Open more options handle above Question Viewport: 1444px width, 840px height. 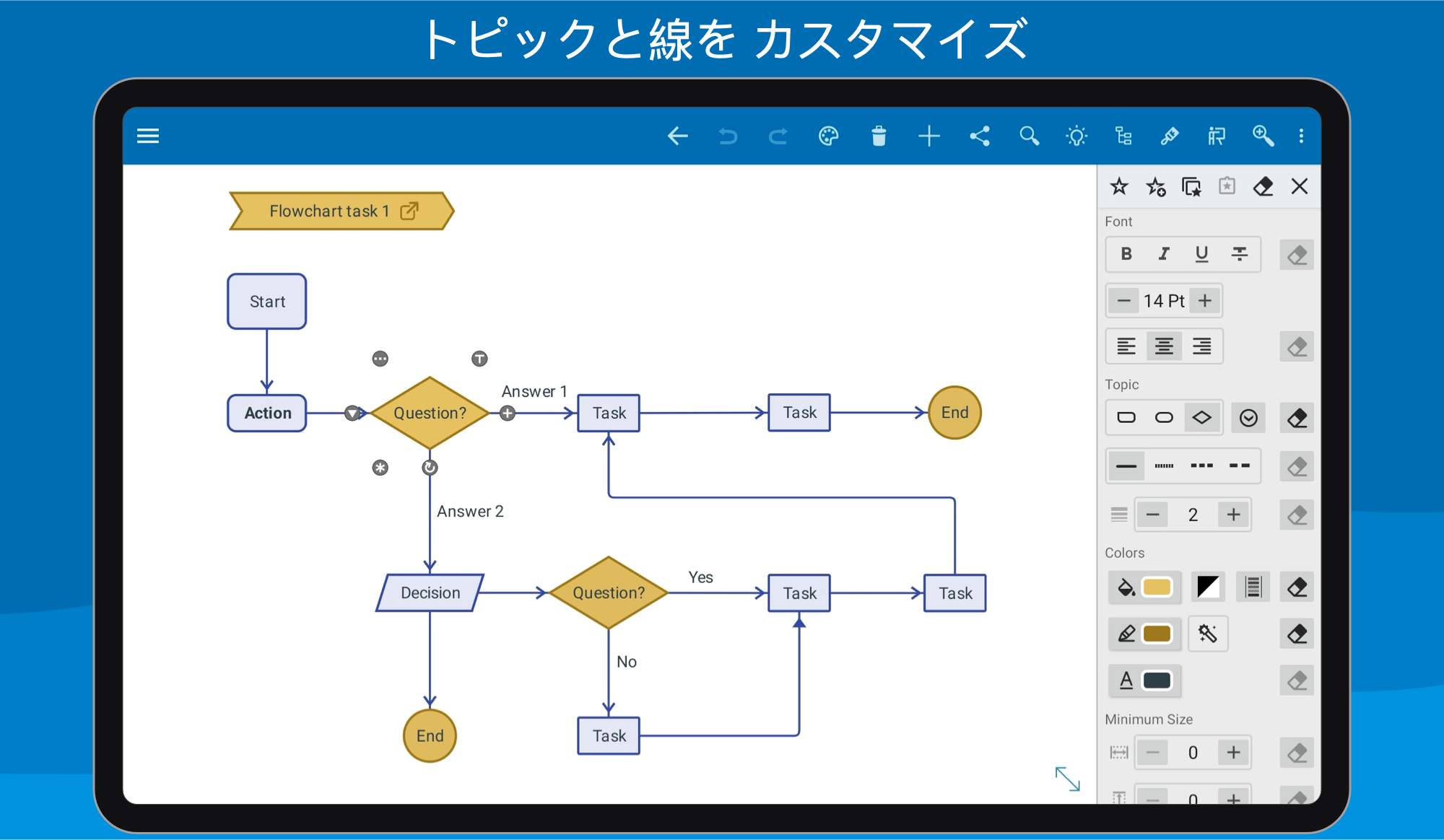[380, 359]
